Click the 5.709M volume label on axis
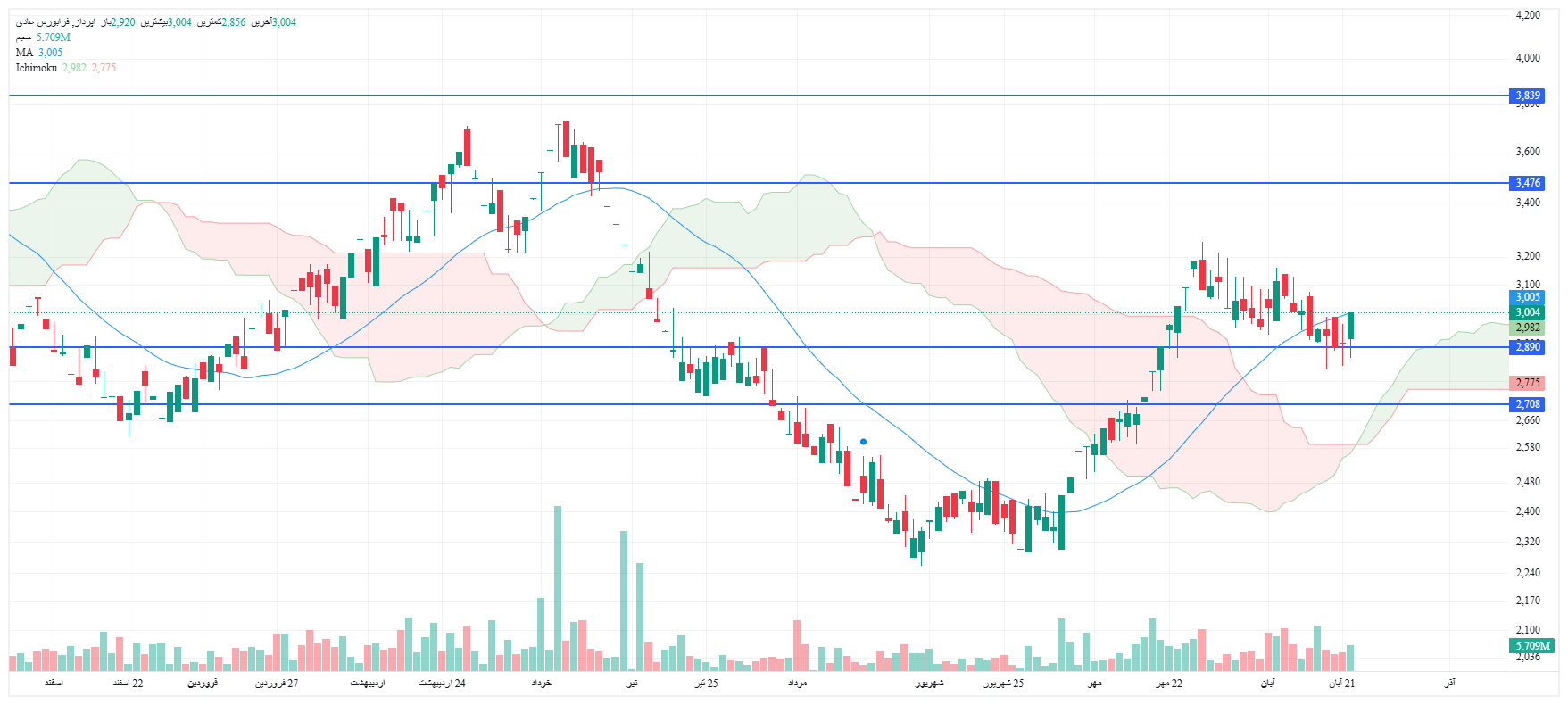Image resolution: width=1568 pixels, height=705 pixels. point(1532,645)
